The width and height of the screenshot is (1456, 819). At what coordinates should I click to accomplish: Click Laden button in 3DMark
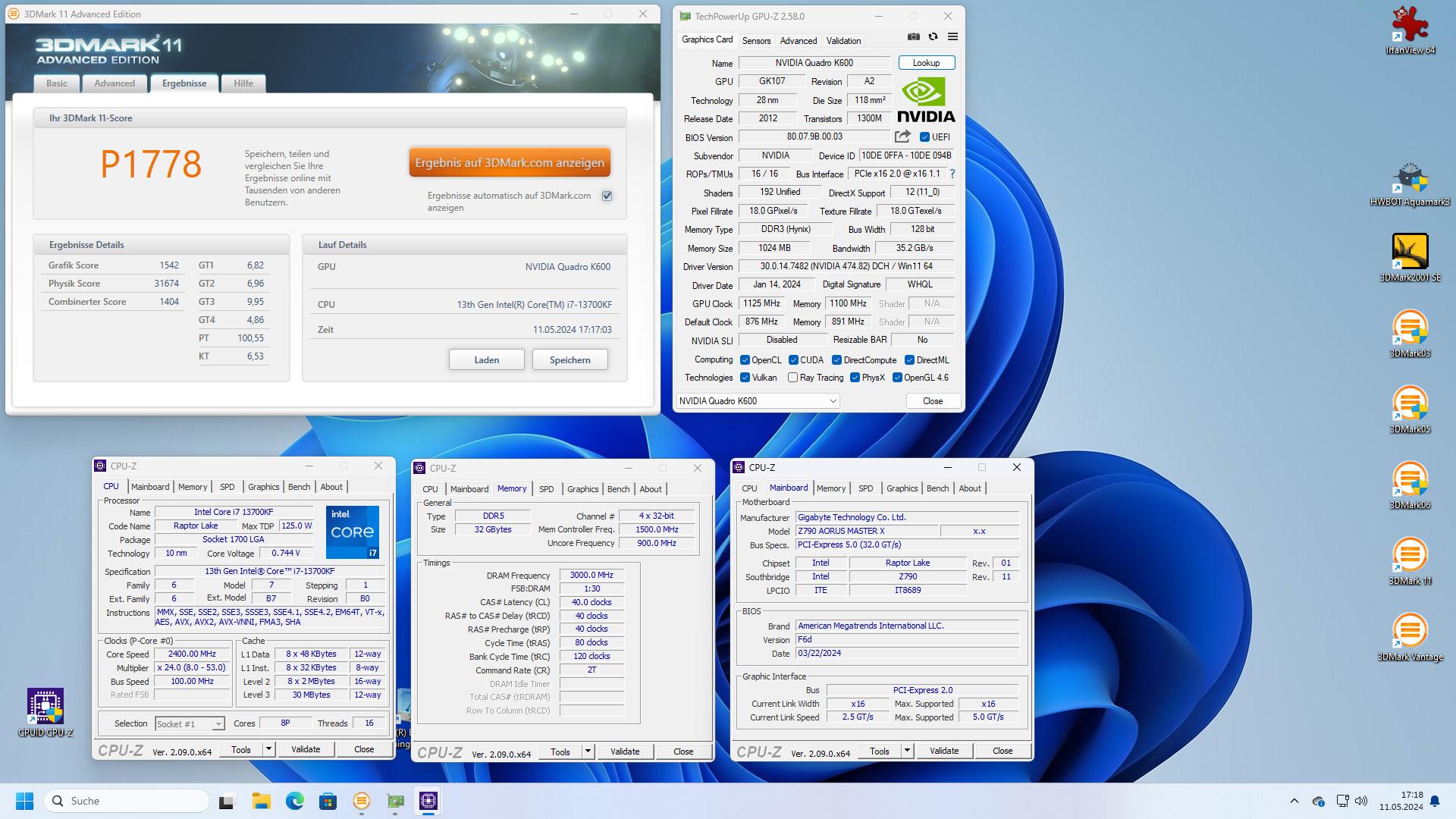point(487,360)
